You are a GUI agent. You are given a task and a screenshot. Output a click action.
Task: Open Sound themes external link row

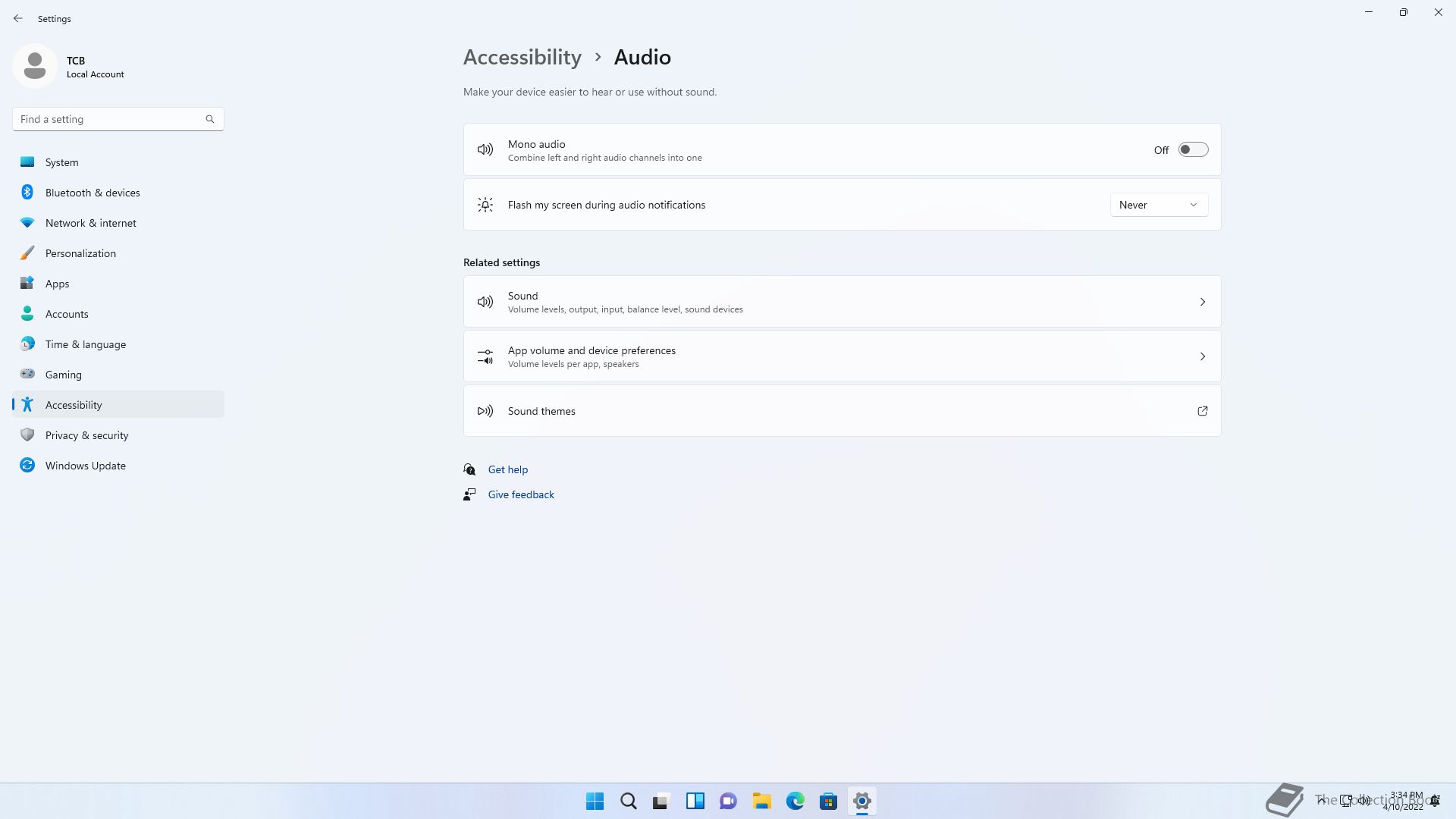(842, 411)
